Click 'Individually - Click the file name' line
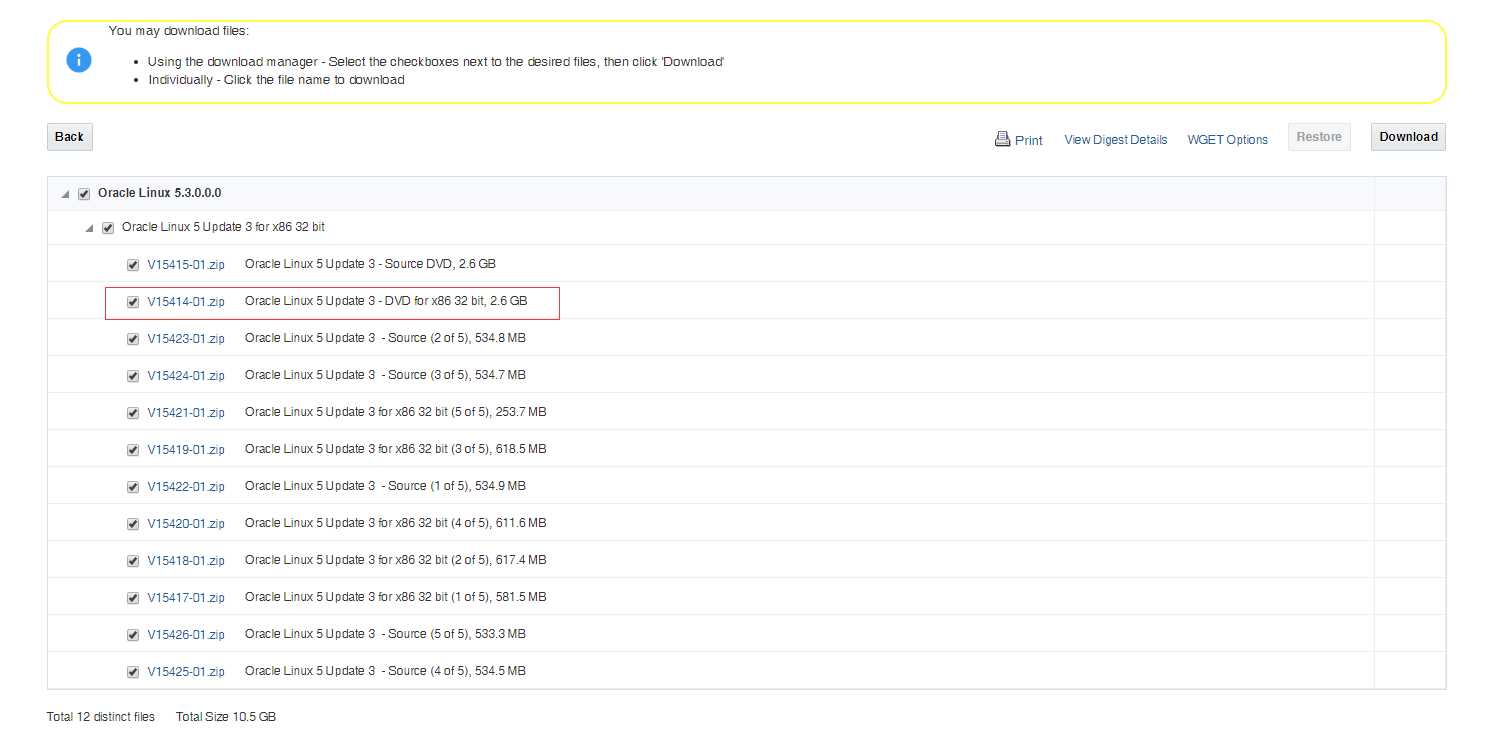This screenshot has width=1508, height=729. click(276, 80)
